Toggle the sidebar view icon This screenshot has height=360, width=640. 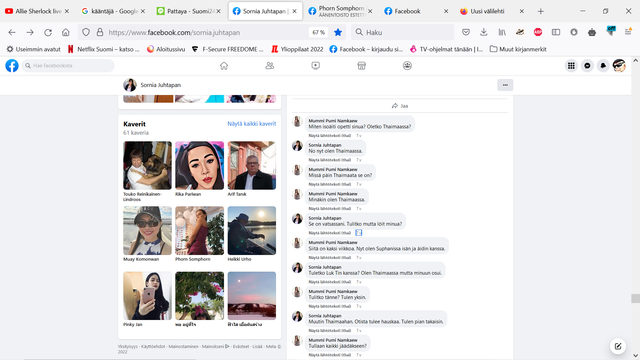(556, 32)
